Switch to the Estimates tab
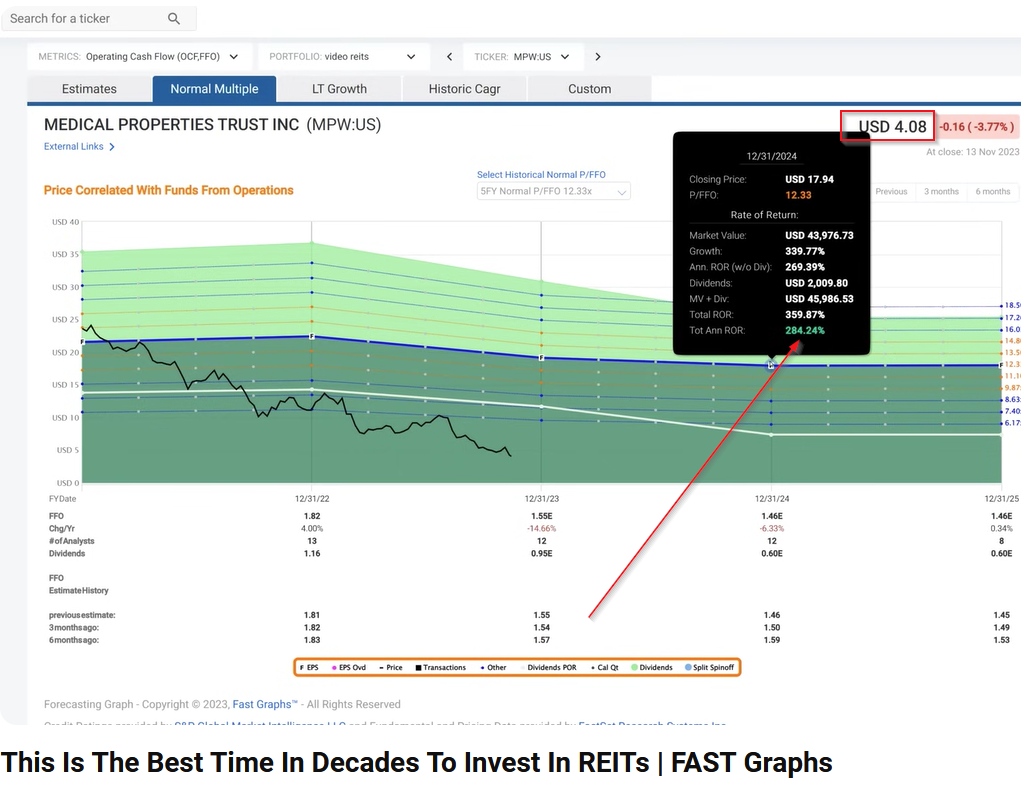The height and width of the screenshot is (788, 1021). 89,89
